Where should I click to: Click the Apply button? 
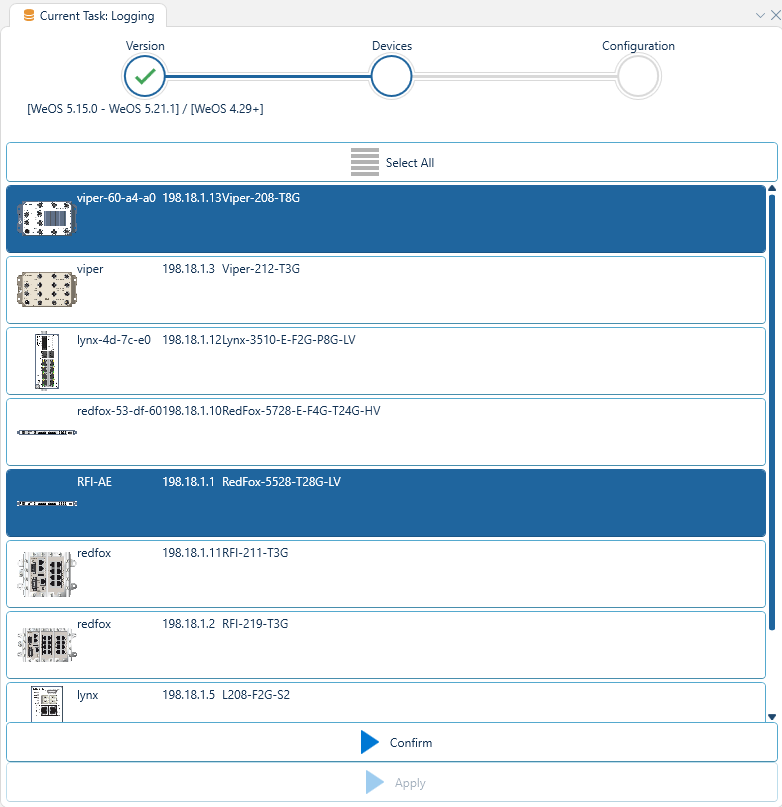tap(392, 782)
